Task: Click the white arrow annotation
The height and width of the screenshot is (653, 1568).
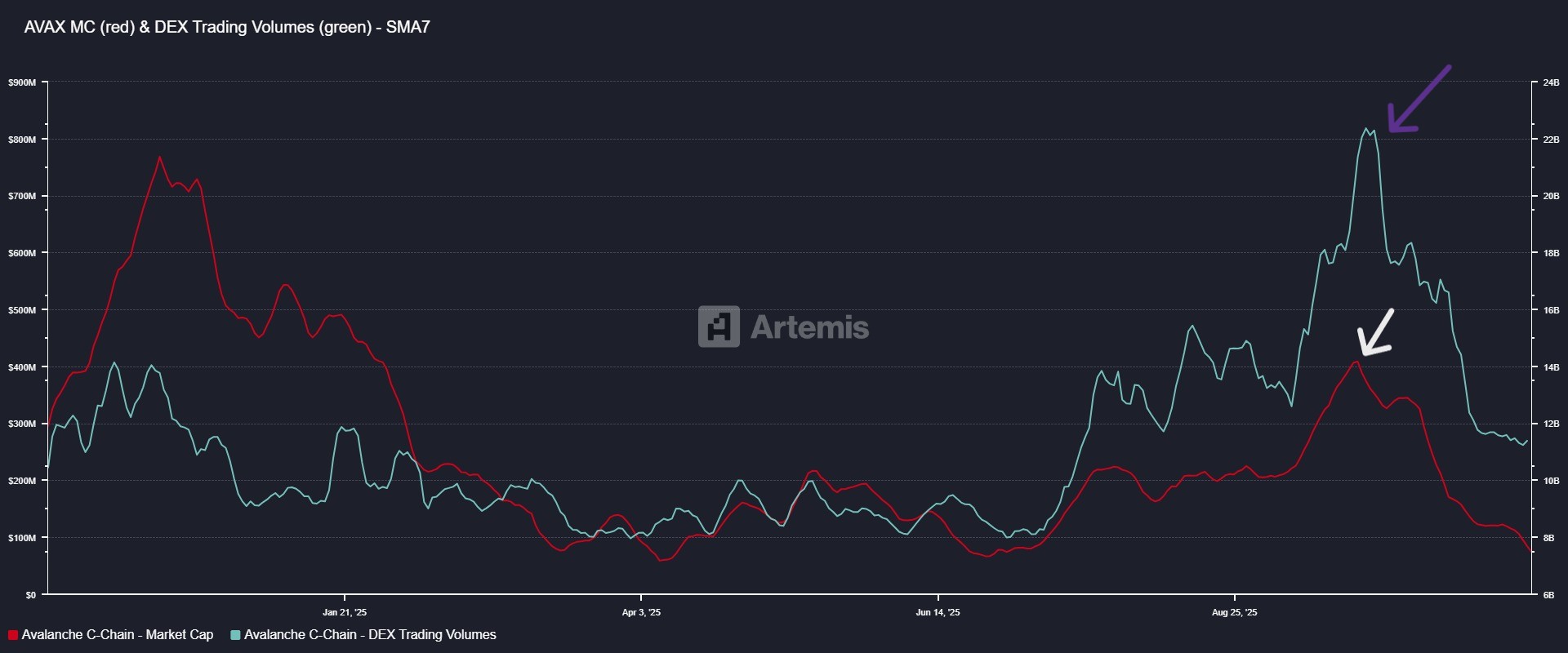Action: [x=1376, y=333]
